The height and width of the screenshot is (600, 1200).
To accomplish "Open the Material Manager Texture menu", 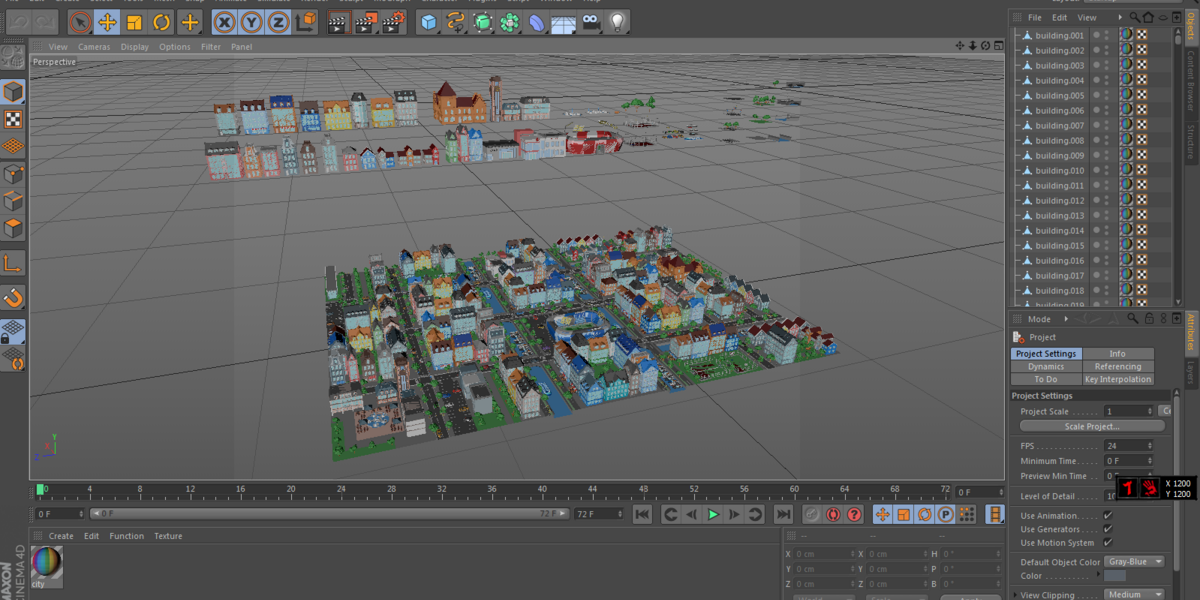I will point(168,536).
